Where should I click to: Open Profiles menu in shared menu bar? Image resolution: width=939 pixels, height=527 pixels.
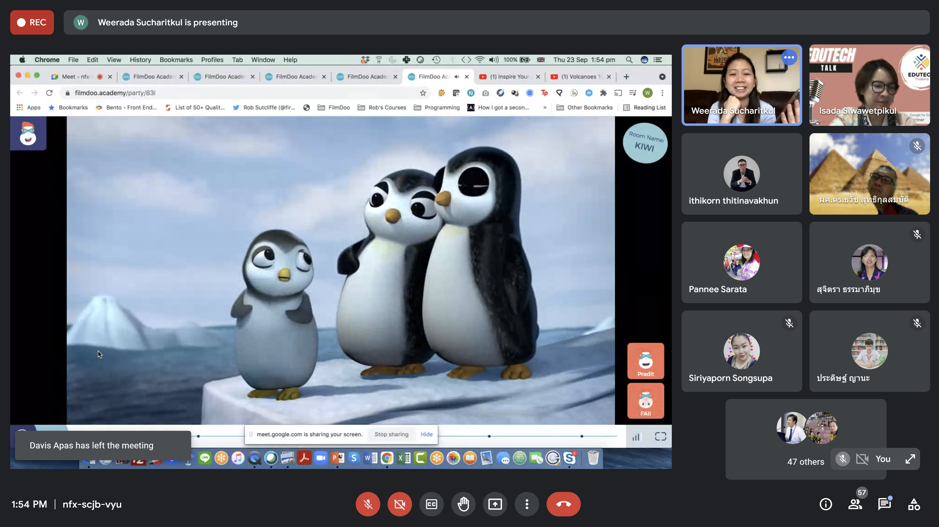pyautogui.click(x=212, y=60)
